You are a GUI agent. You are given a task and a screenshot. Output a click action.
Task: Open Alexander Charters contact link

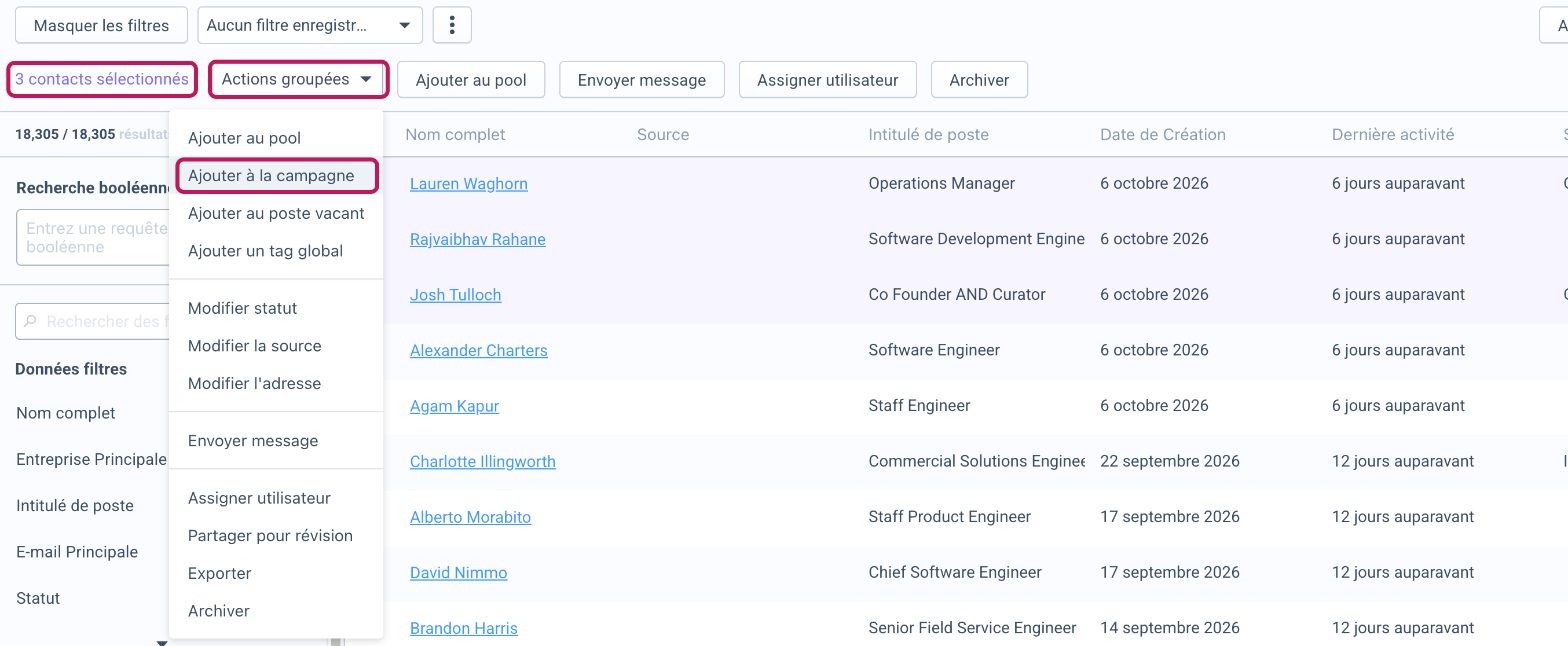coord(479,350)
